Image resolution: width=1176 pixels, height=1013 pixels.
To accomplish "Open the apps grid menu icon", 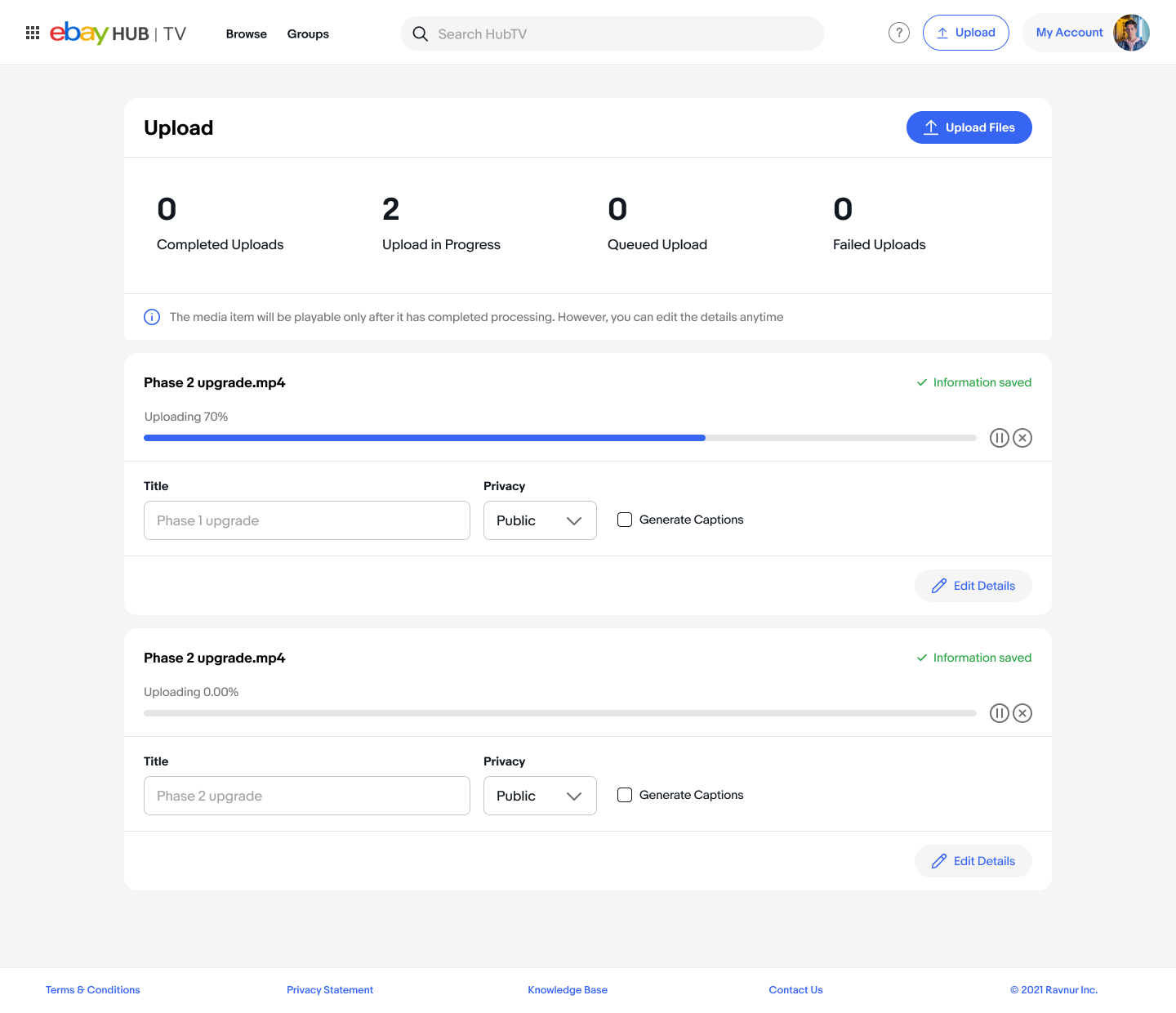I will [33, 33].
